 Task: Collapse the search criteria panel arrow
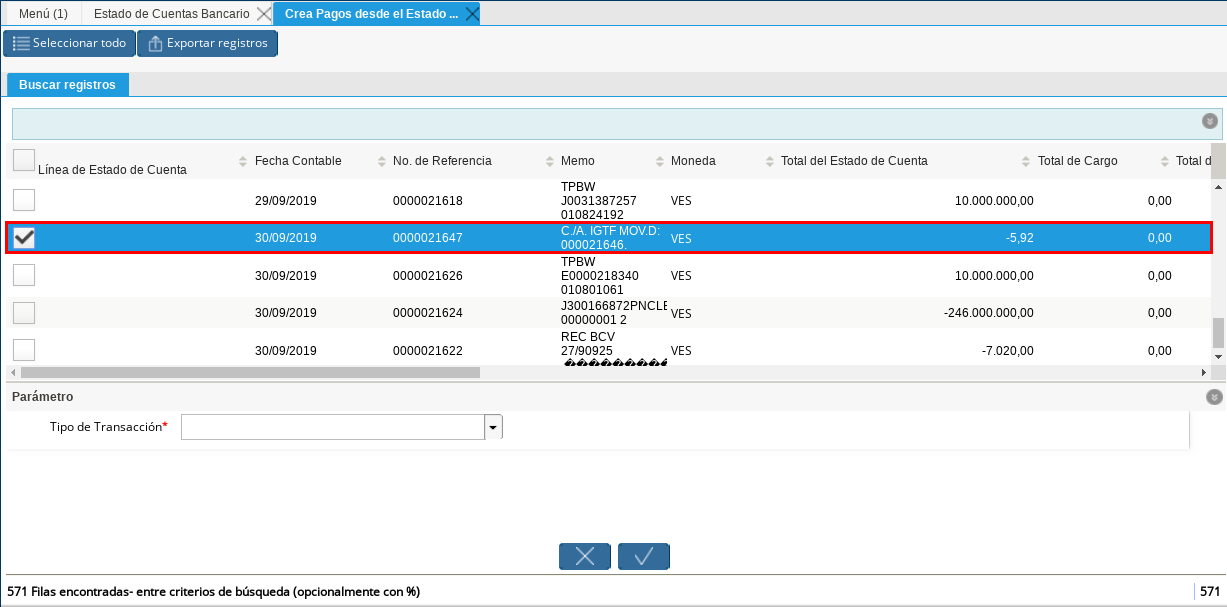click(1210, 121)
